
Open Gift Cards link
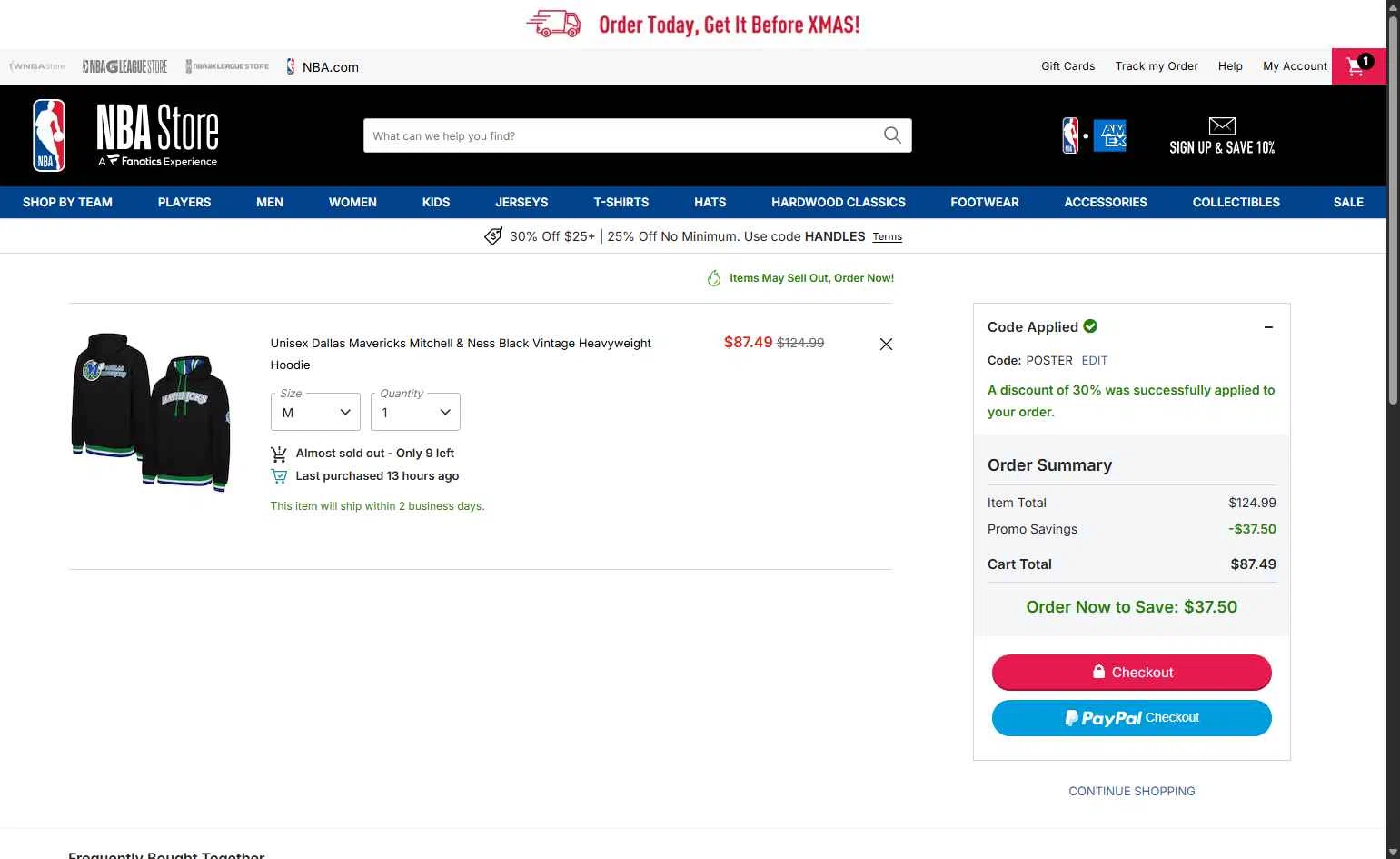click(x=1068, y=66)
